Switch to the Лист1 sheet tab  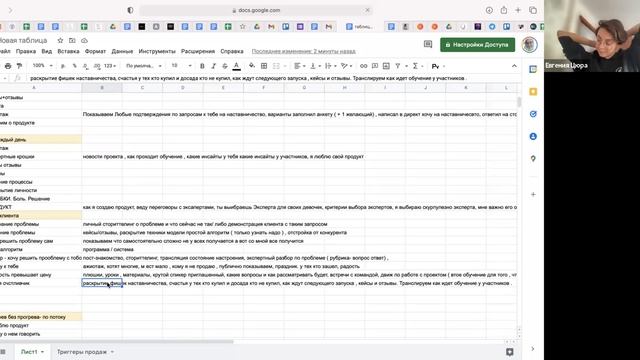32,351
